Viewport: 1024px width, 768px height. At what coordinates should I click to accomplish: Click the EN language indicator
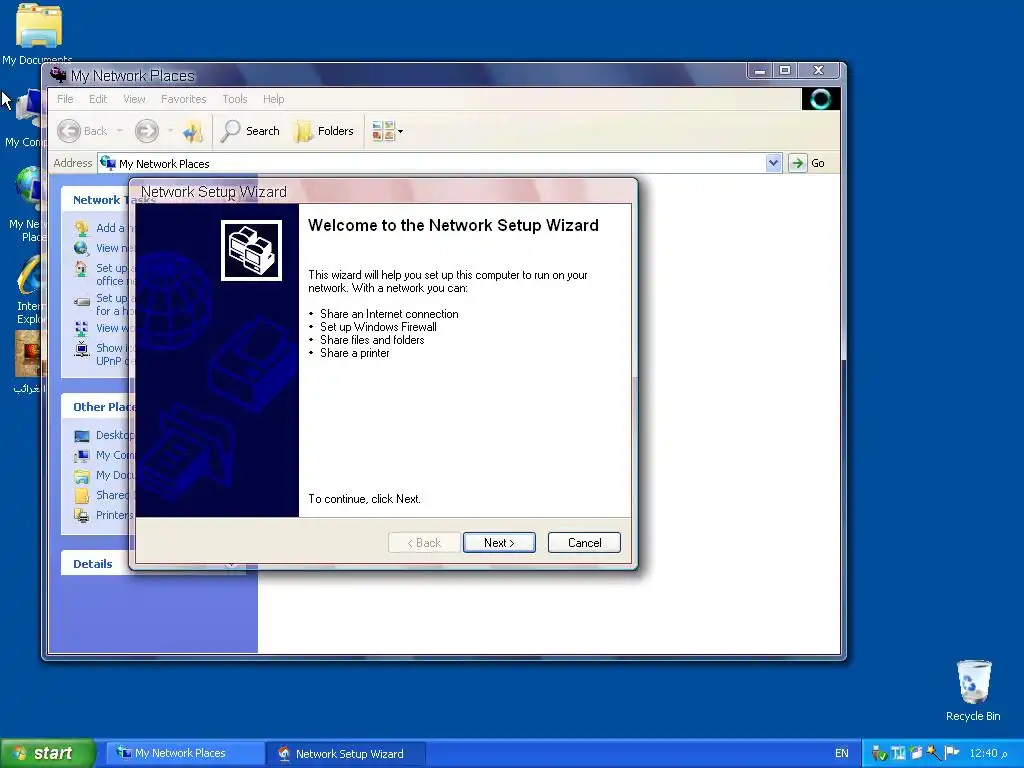(x=841, y=753)
